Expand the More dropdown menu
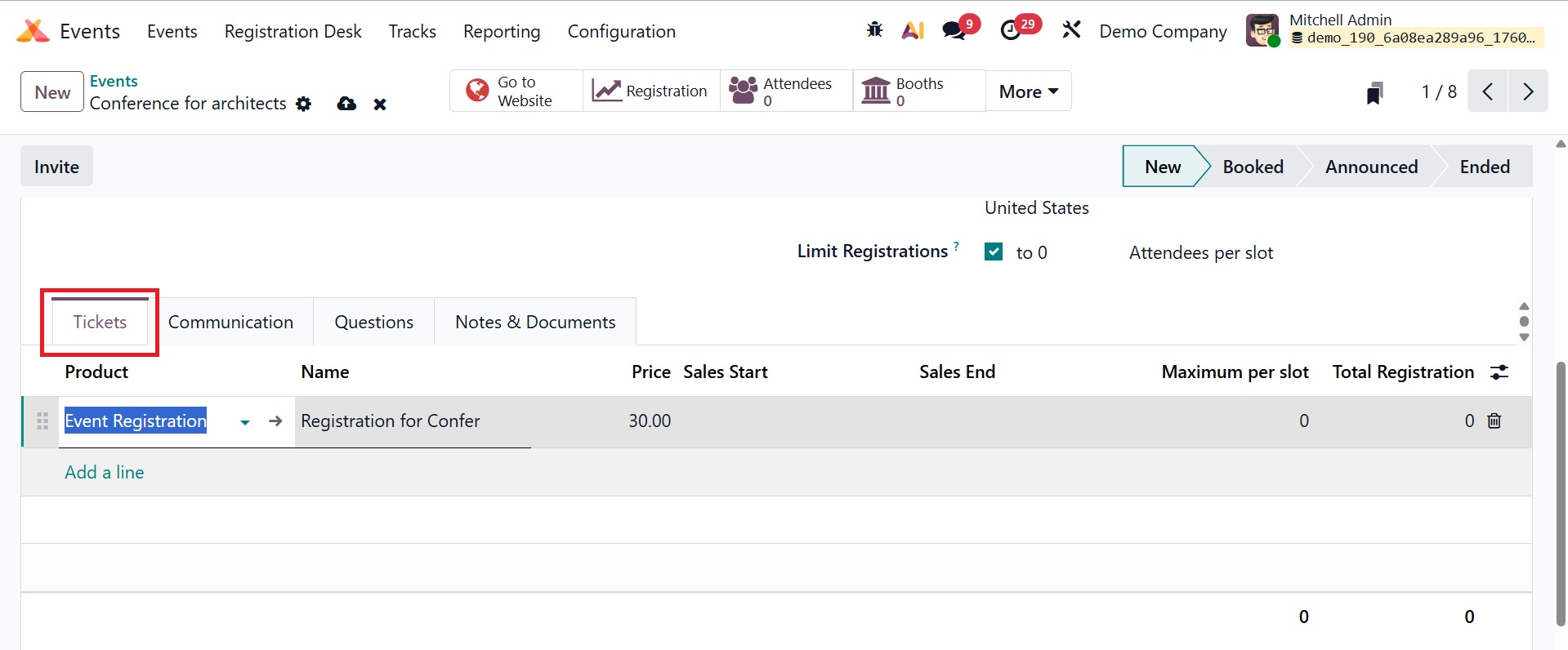This screenshot has width=1568, height=650. [1028, 91]
